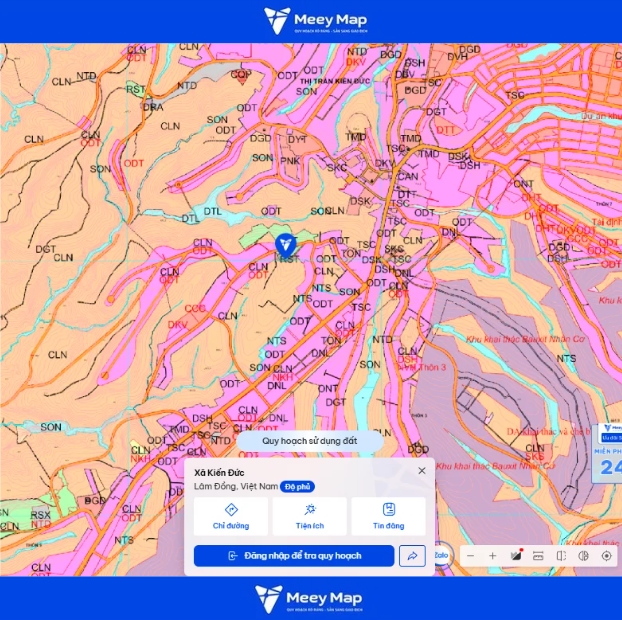Open Chỉ đường directions

point(231,516)
